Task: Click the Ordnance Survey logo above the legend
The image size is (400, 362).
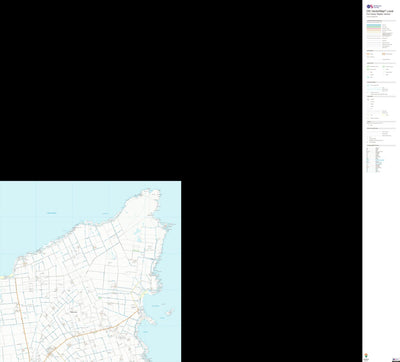Action: (x=374, y=6)
